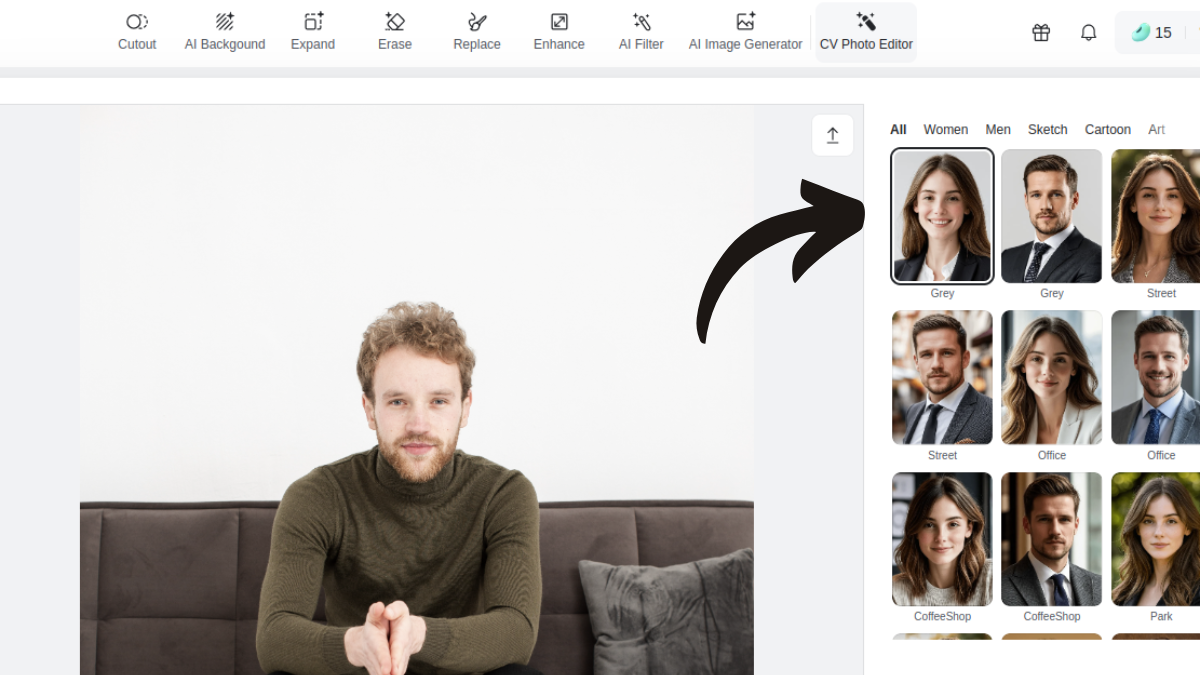
Task: Open the CV Photo Editor
Action: pyautogui.click(x=866, y=32)
